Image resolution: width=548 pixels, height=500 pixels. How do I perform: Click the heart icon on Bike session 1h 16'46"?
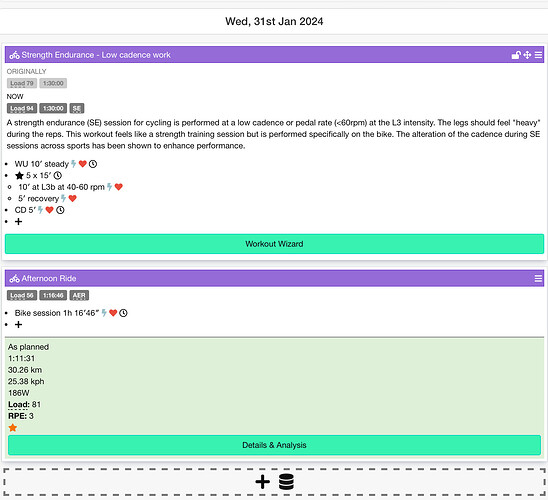(113, 313)
